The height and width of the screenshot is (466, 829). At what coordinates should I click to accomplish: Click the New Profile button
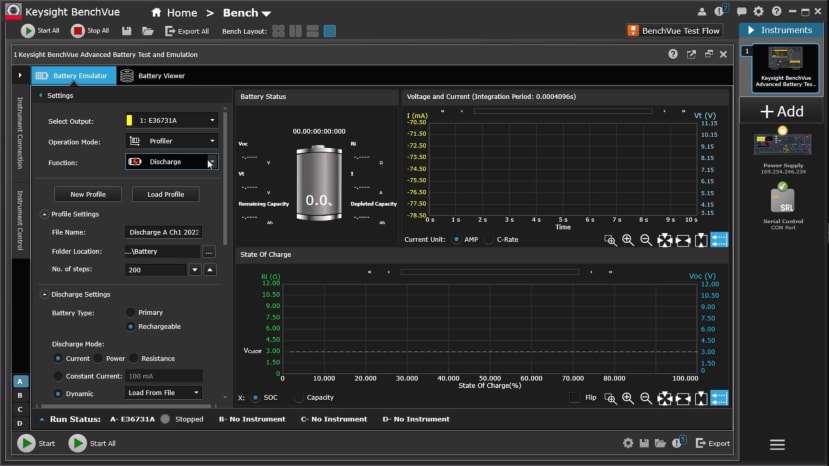point(88,194)
